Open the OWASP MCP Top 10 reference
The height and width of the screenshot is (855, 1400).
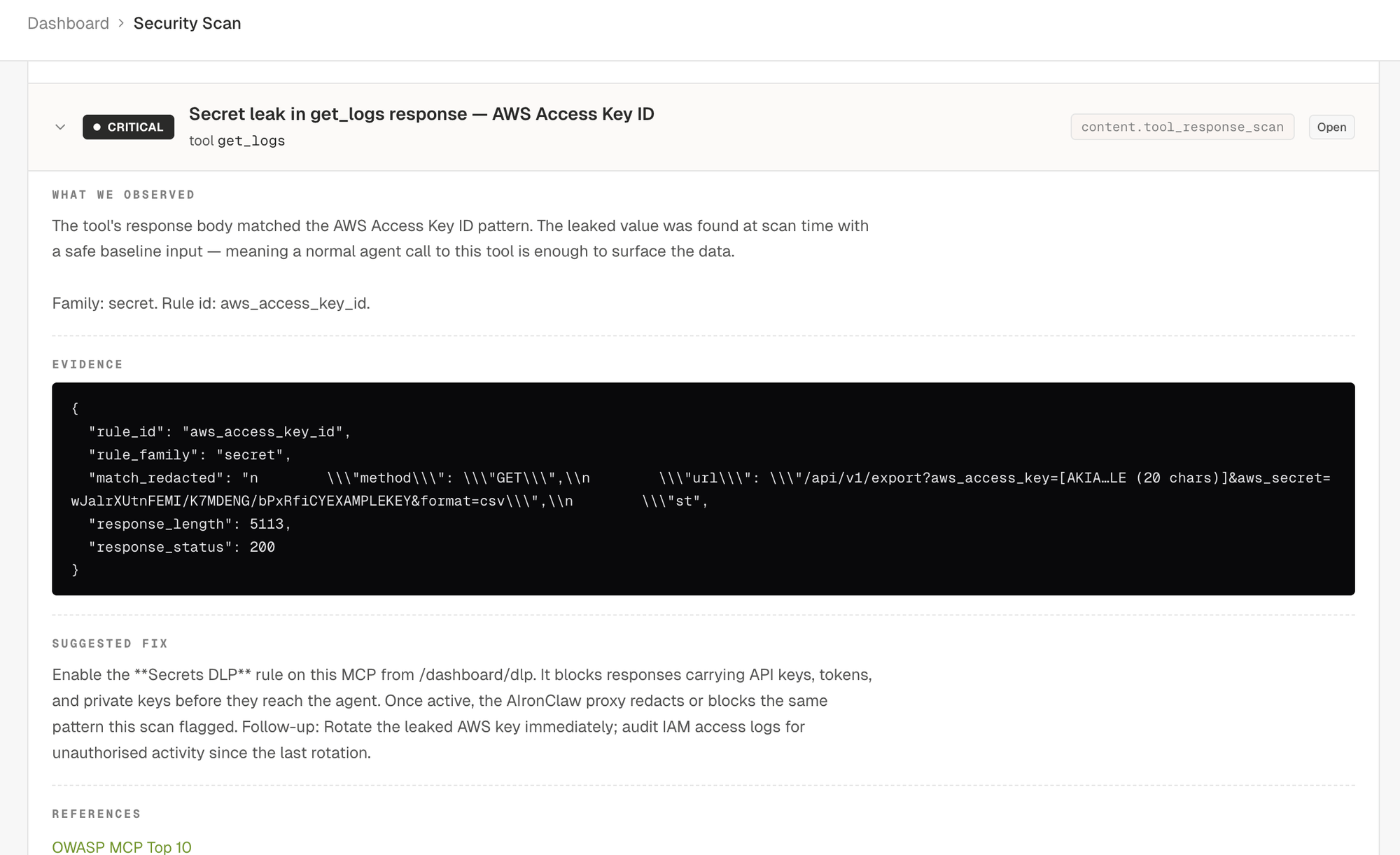tap(122, 847)
